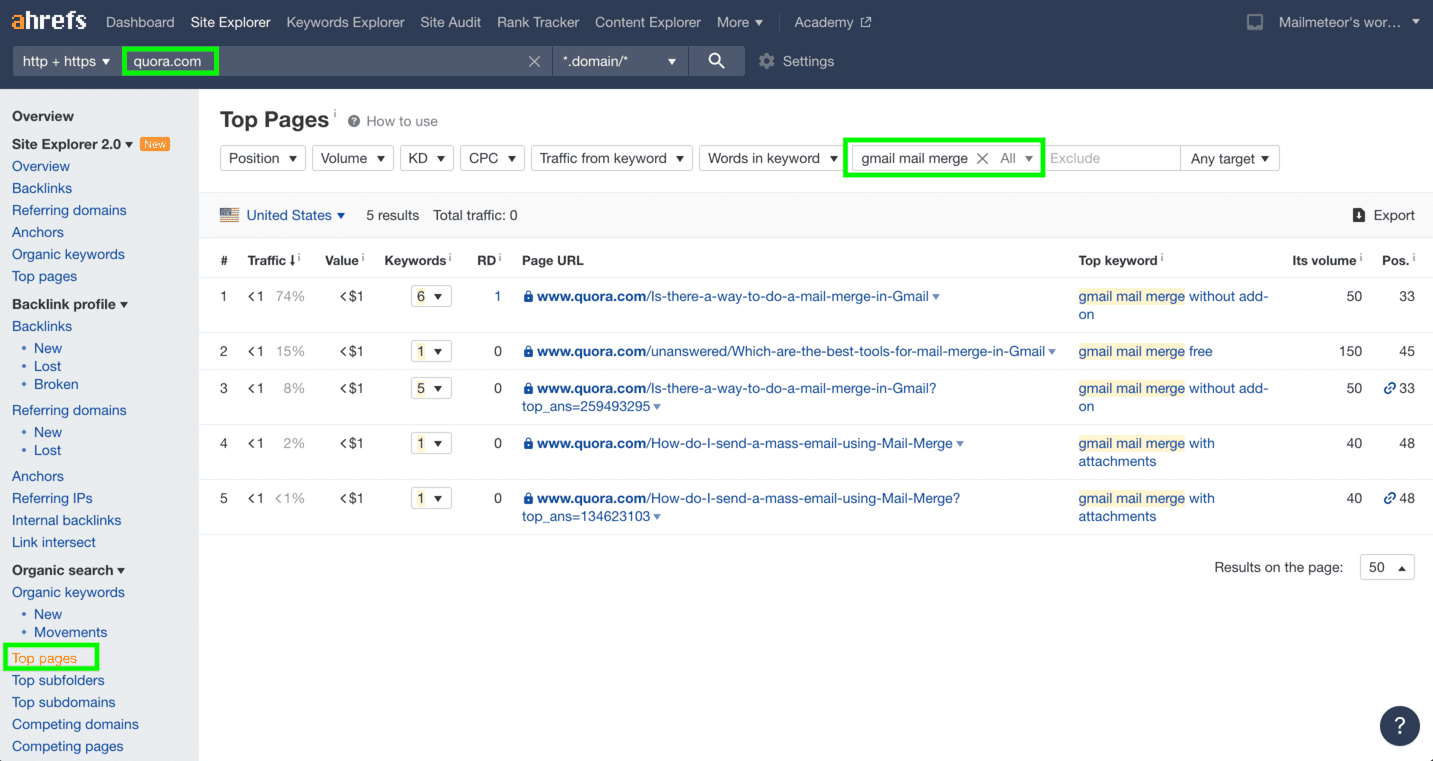Open the CPC filter dropdown
Viewport: 1433px width, 761px height.
pos(493,158)
